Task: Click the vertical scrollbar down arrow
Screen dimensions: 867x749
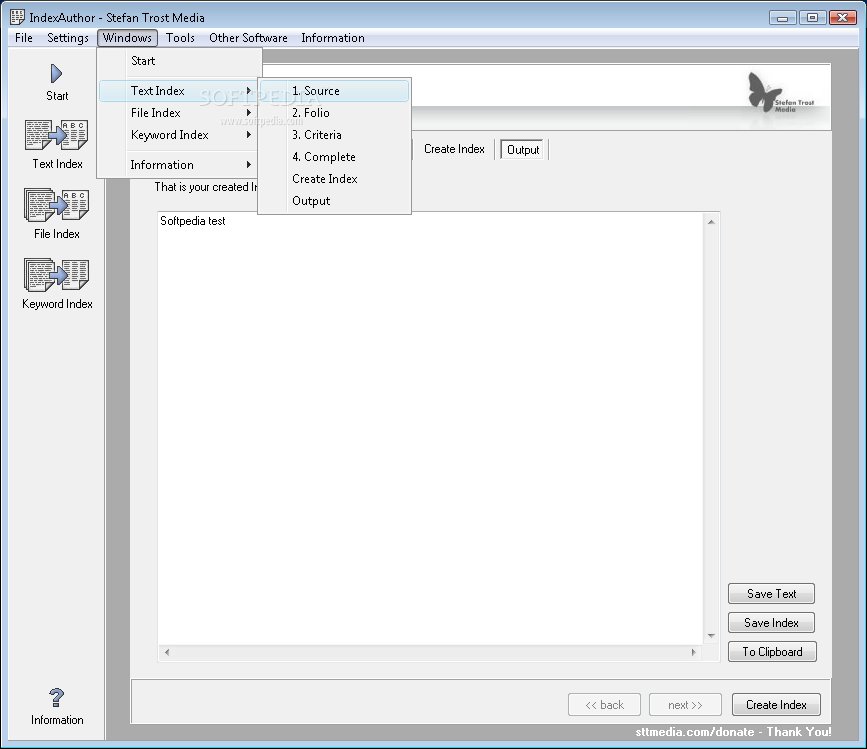Action: 711,636
